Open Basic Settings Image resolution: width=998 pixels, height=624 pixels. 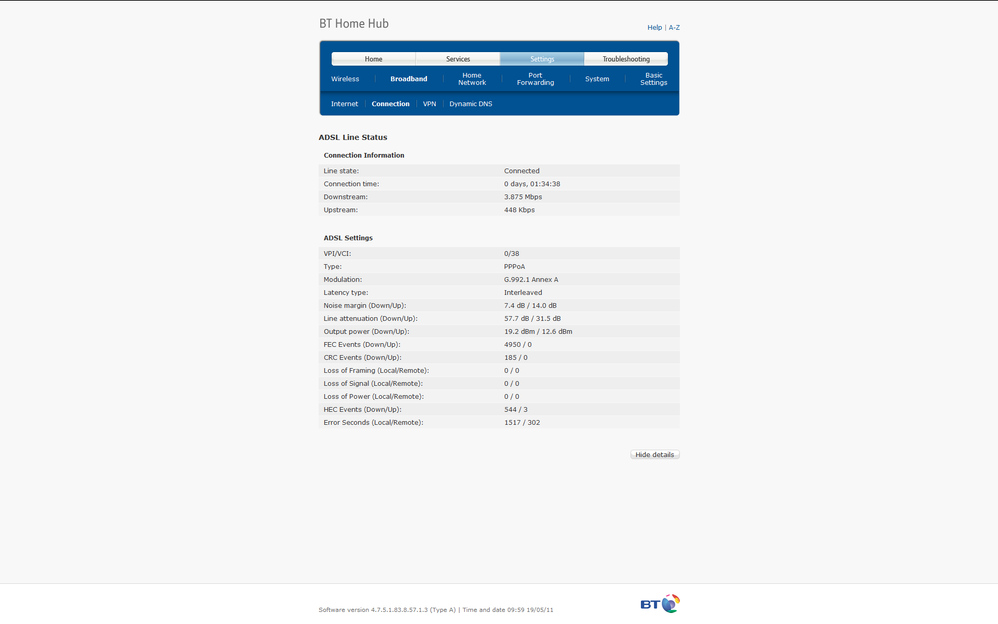click(654, 79)
